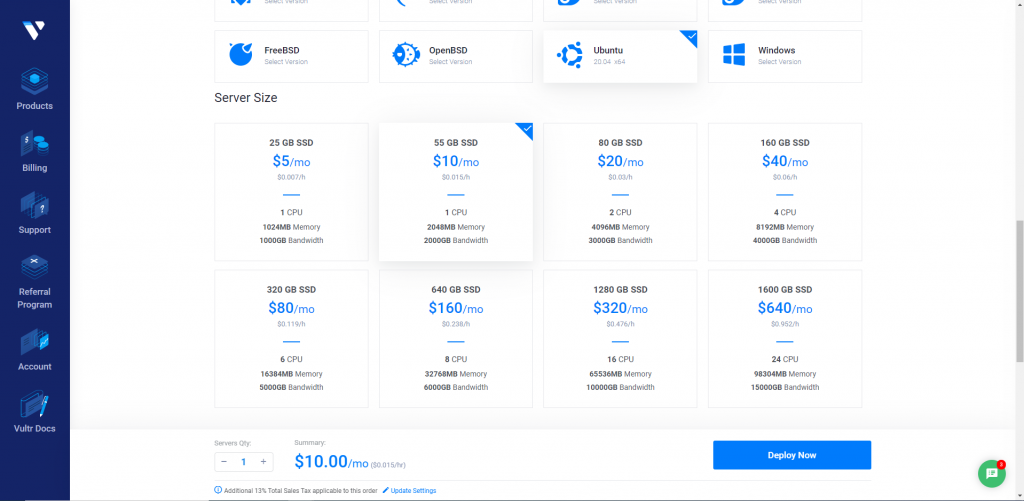
Task: Select the 80 GB SSD $20/mo plan
Action: [x=620, y=192]
